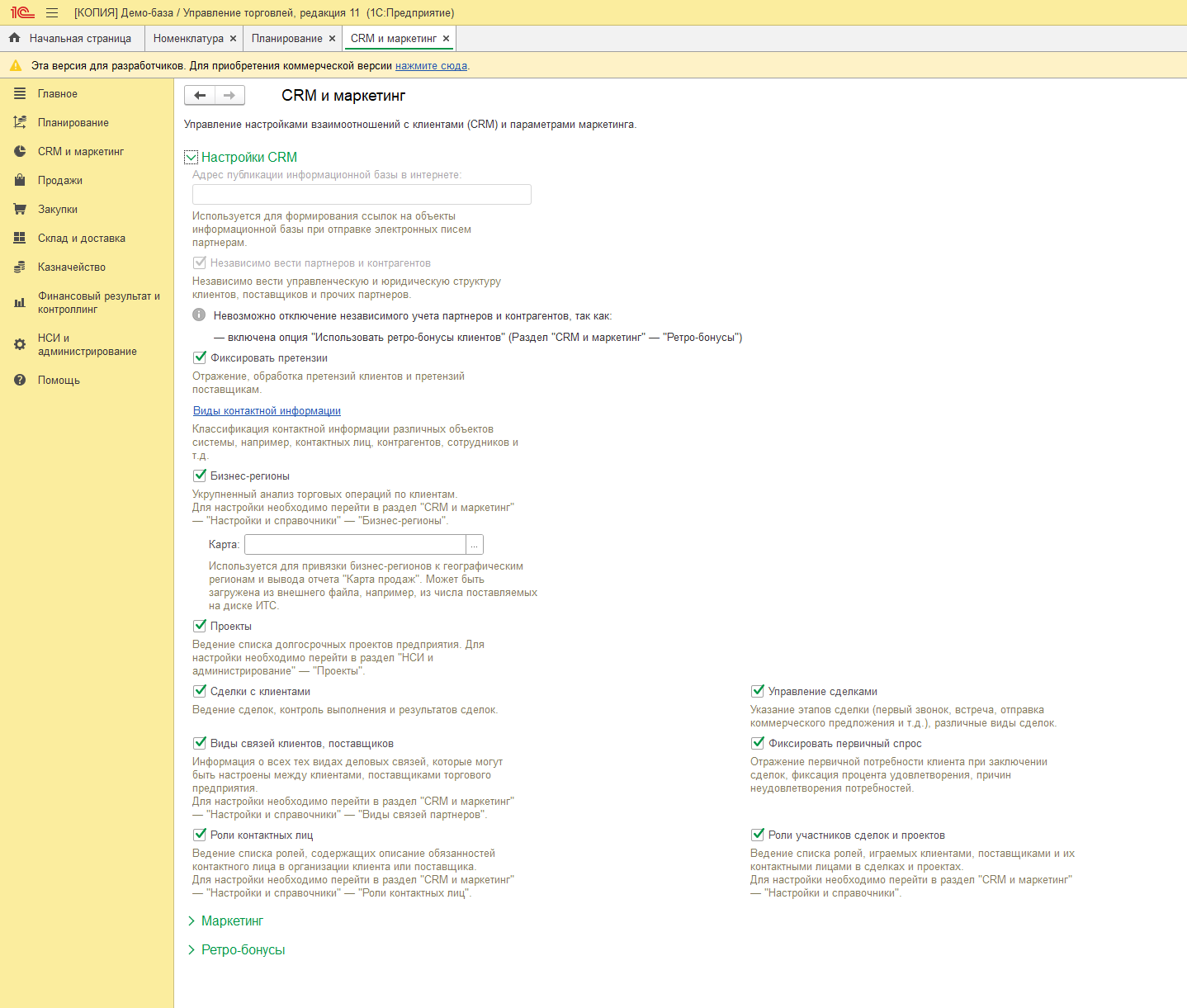This screenshot has height=1008, width=1187.
Task: Switch to the Номенклатура tab
Action: click(188, 39)
